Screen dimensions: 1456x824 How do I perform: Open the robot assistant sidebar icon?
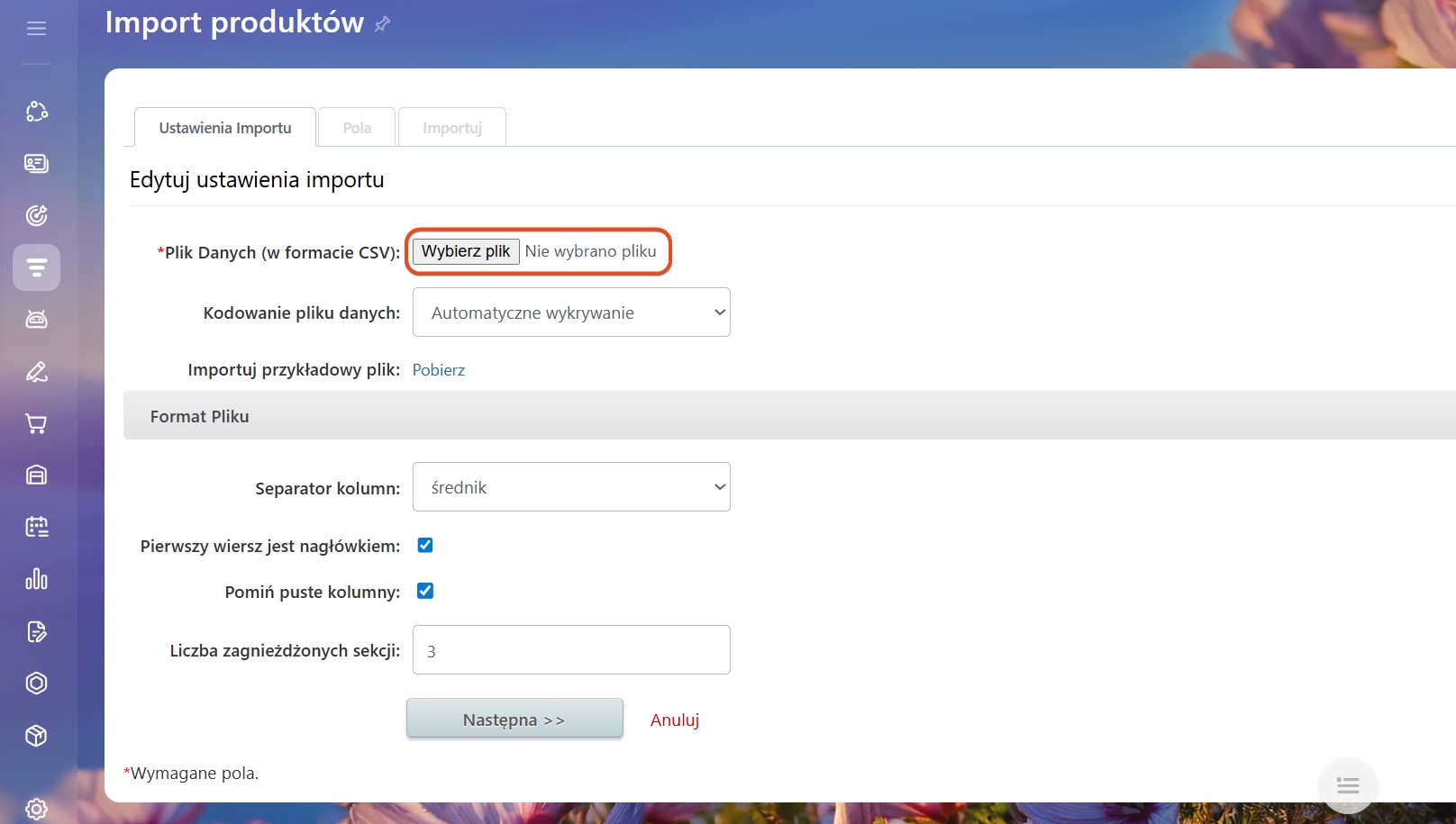click(36, 320)
